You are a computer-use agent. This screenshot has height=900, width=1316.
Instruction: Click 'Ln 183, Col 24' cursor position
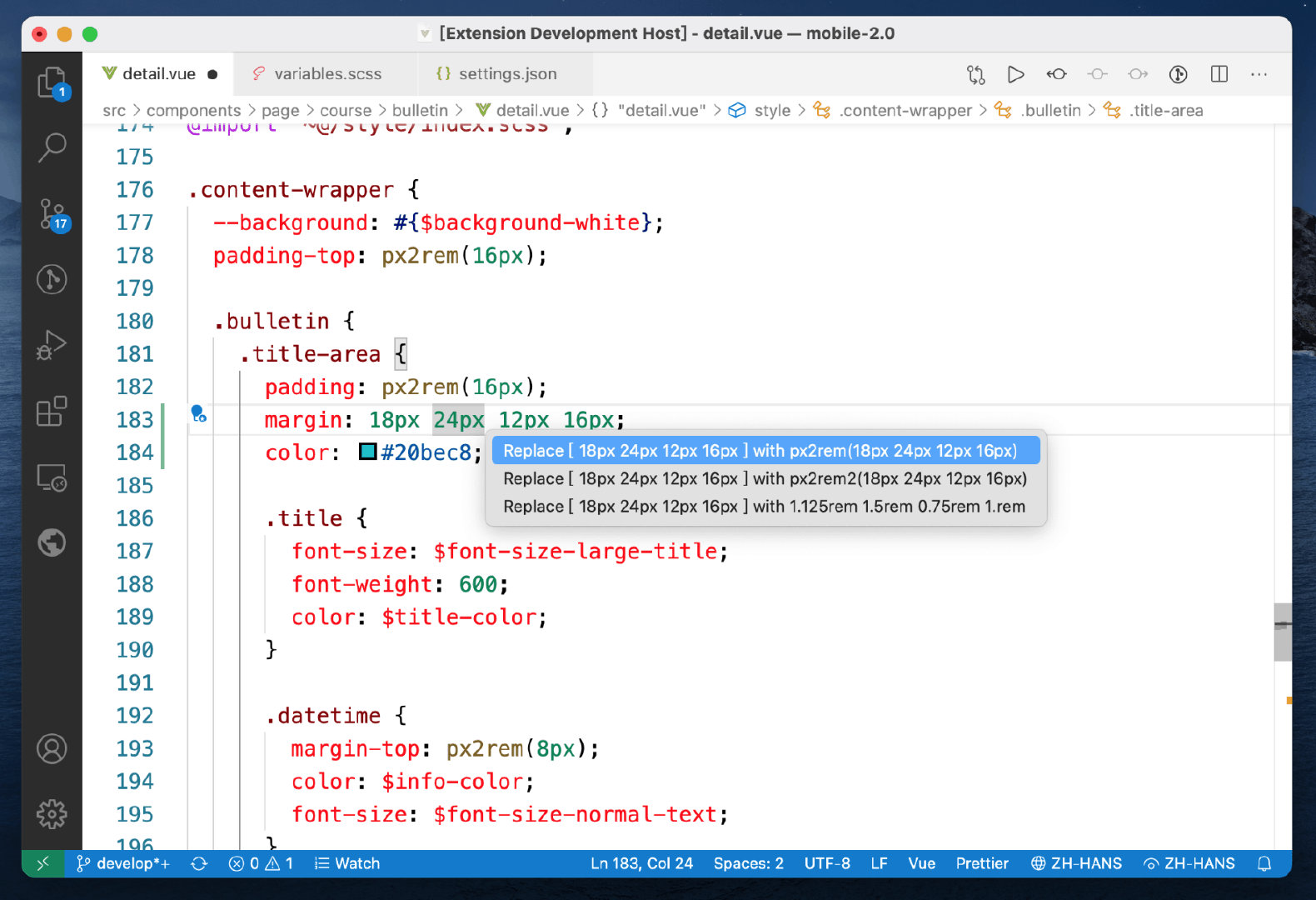point(641,863)
